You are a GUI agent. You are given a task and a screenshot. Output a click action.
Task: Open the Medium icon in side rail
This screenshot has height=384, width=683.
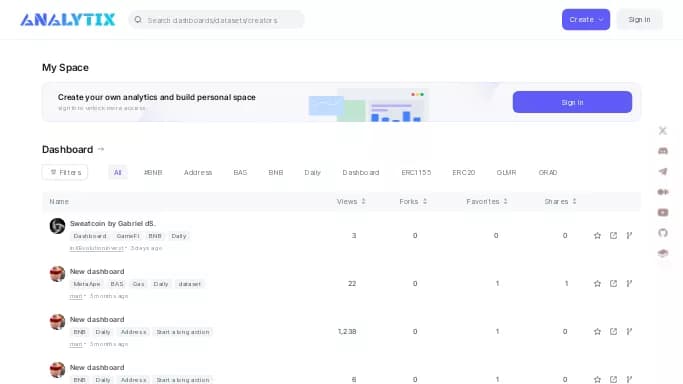click(x=663, y=192)
